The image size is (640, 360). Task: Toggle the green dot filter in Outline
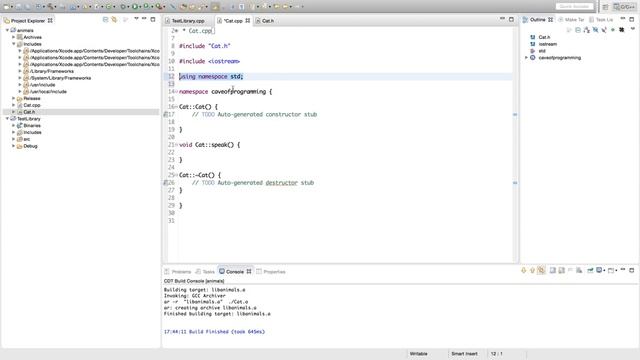pos(613,30)
